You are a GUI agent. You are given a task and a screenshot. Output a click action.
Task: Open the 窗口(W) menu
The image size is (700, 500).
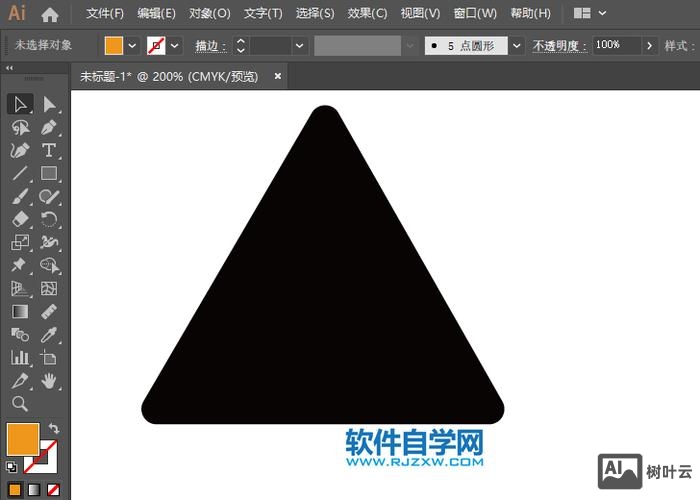(475, 13)
